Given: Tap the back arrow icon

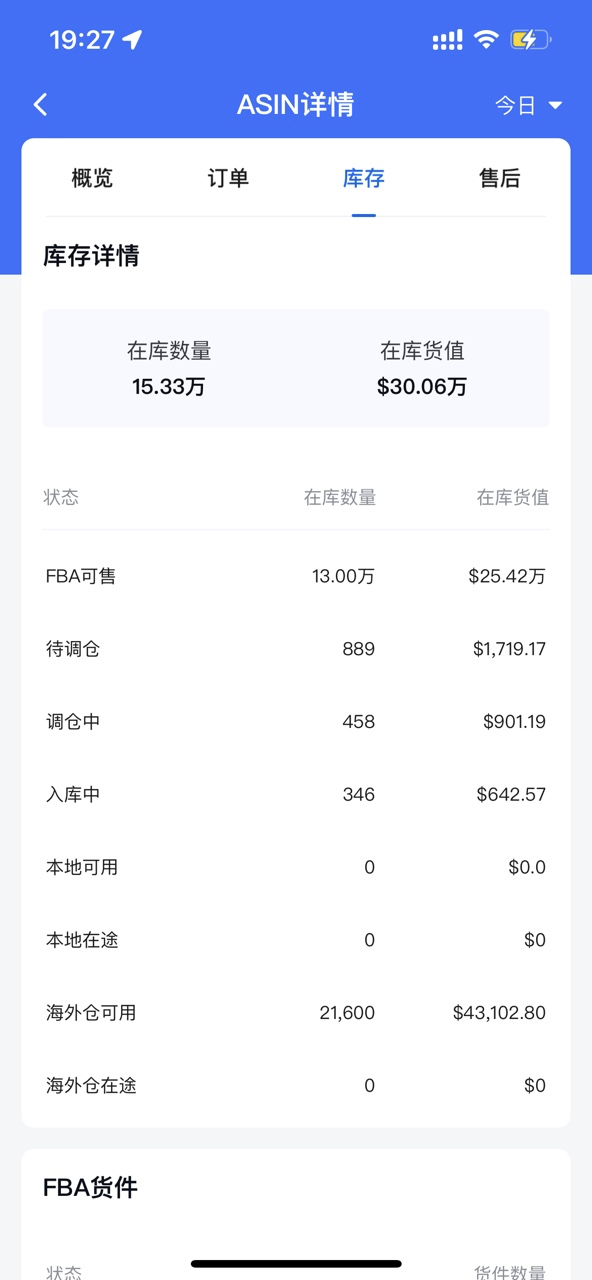Looking at the screenshot, I should (x=40, y=104).
